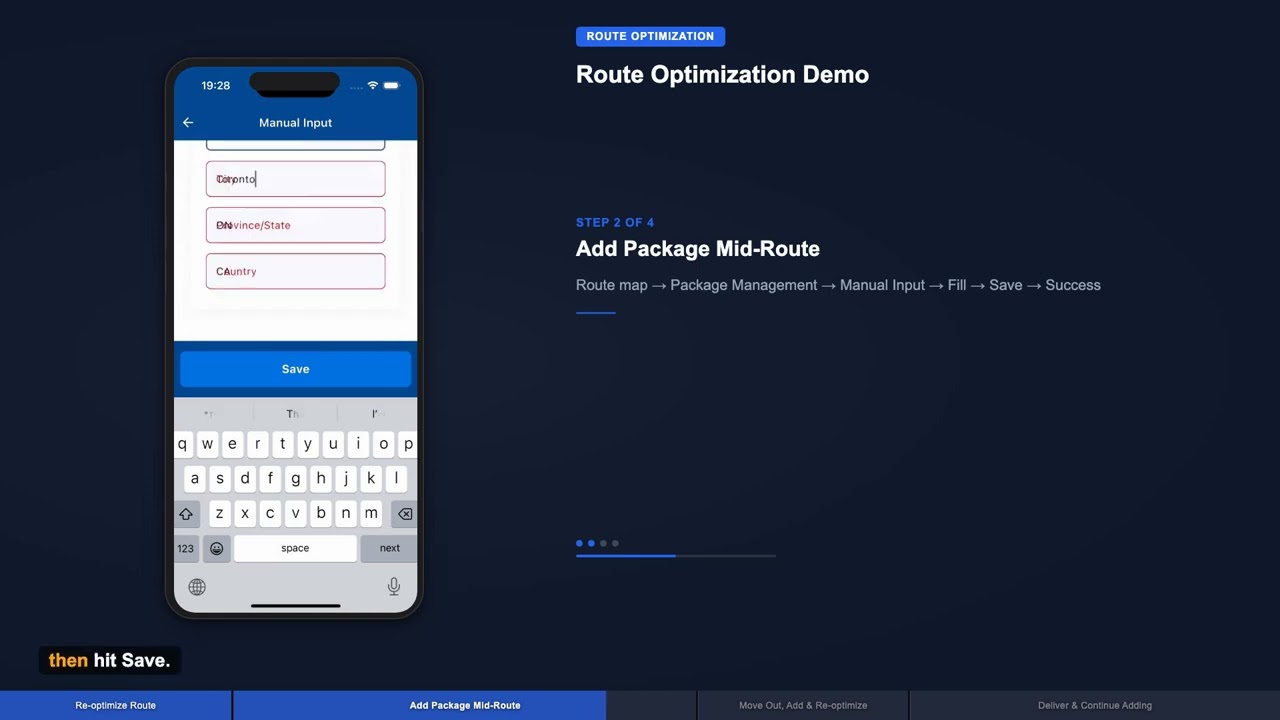
Task: Open the Move Out, Add & Re-optimize chapter
Action: tap(803, 705)
